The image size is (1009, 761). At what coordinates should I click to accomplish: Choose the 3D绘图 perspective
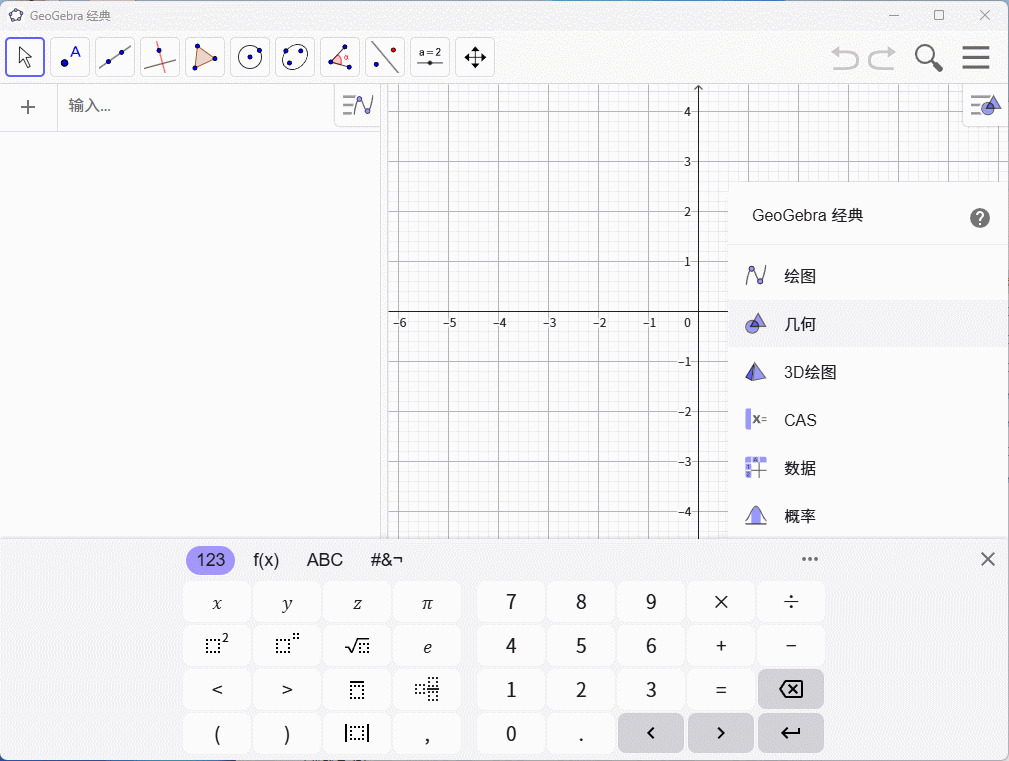[868, 372]
